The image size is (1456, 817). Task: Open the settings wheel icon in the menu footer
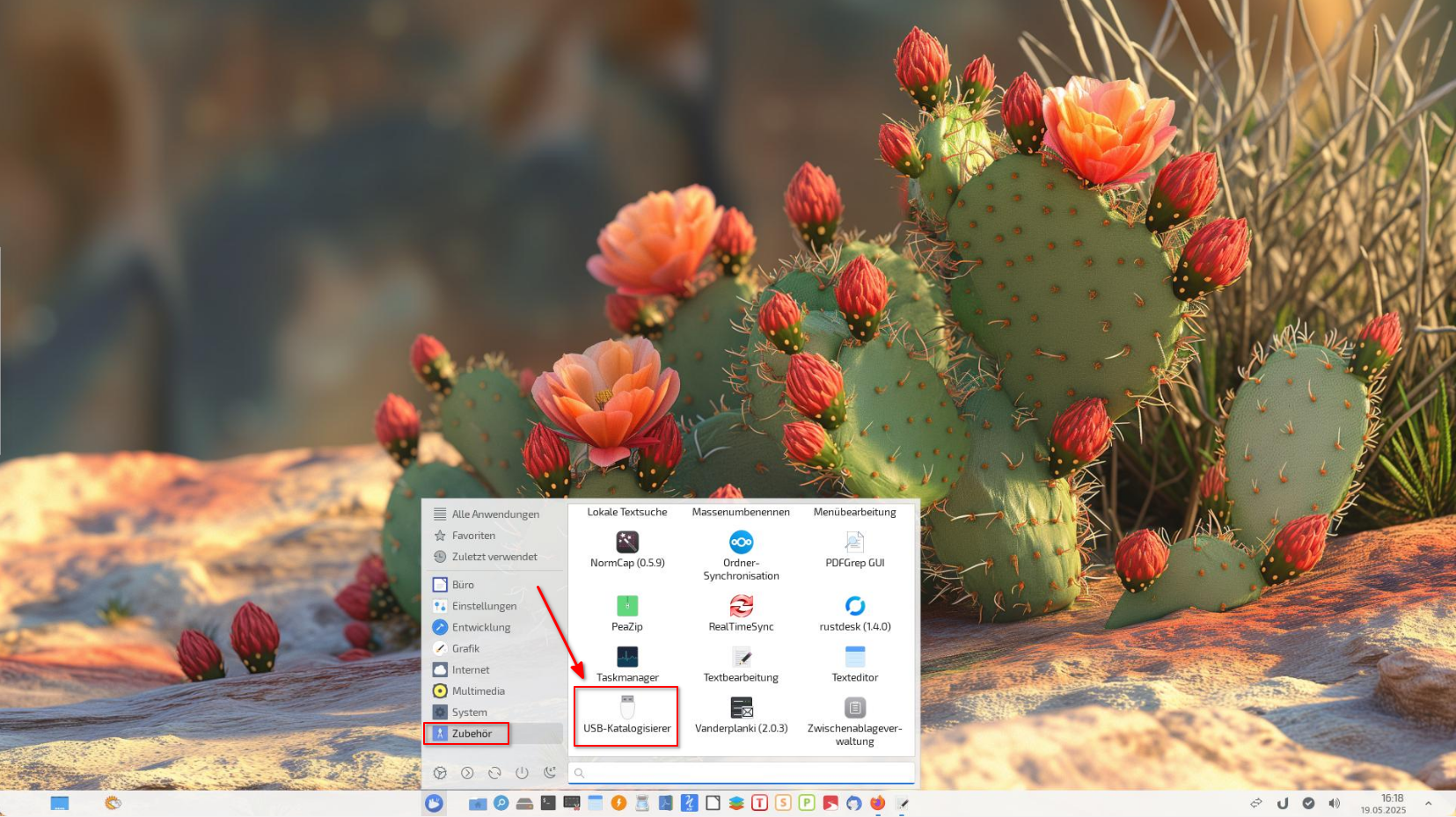(440, 773)
